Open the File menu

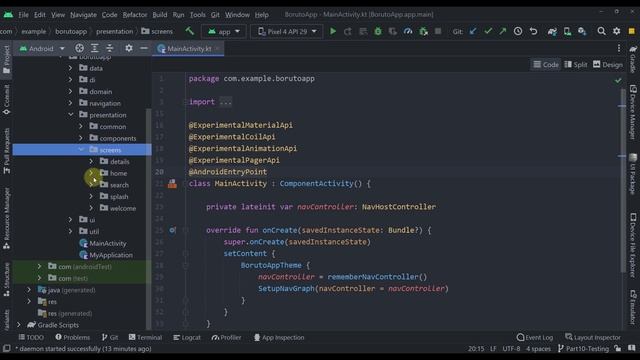tap(23, 15)
